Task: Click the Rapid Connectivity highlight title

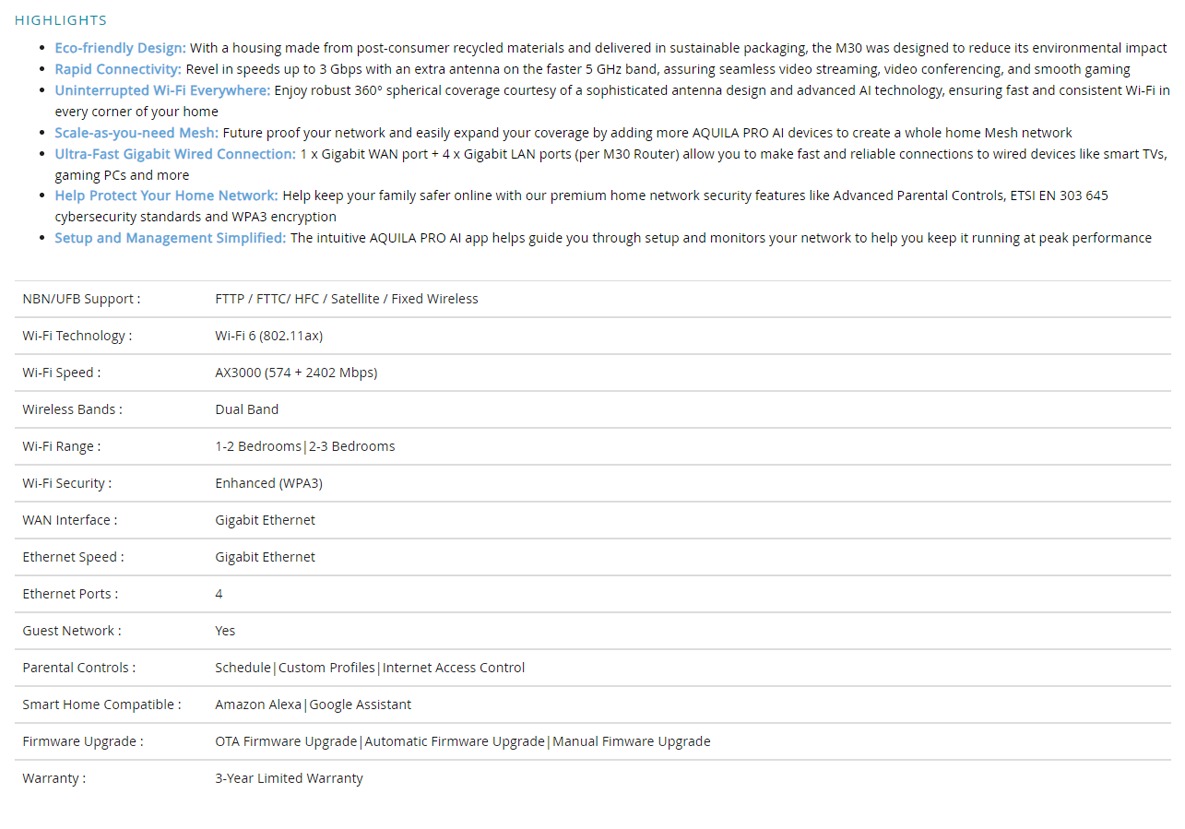Action: tap(118, 69)
